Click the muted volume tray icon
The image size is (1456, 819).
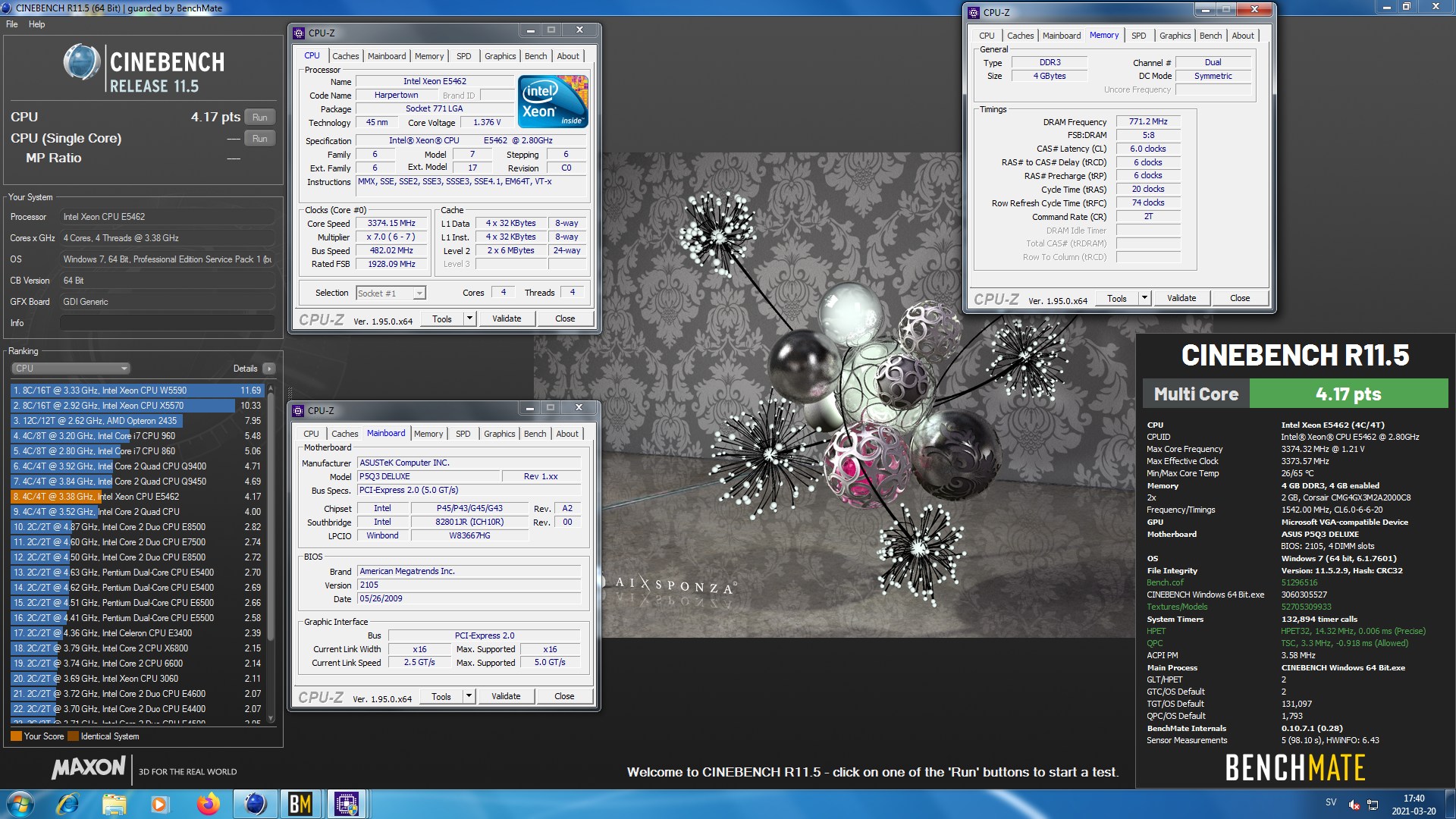[1354, 805]
